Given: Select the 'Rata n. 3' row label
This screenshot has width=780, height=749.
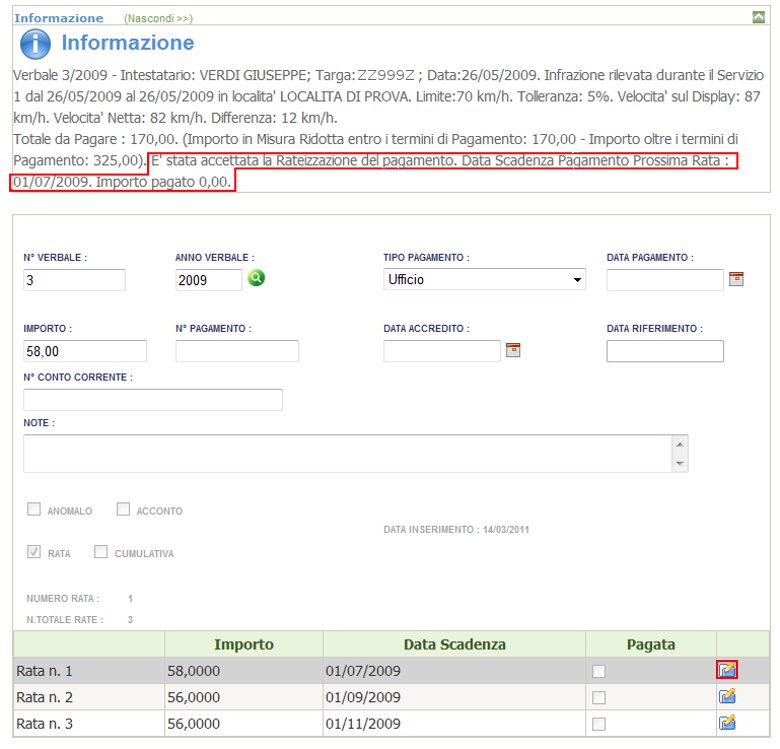Looking at the screenshot, I should 44,724.
